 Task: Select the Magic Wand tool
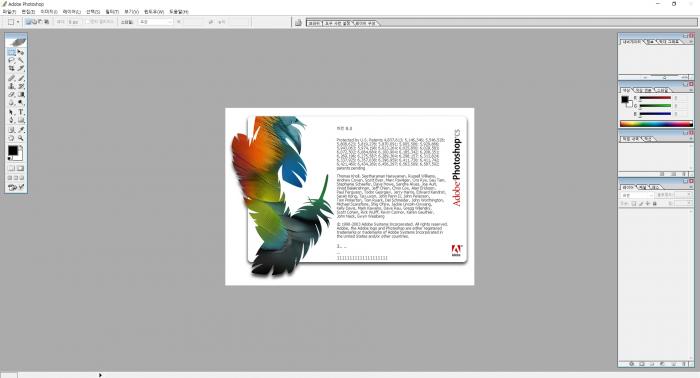tap(21, 60)
